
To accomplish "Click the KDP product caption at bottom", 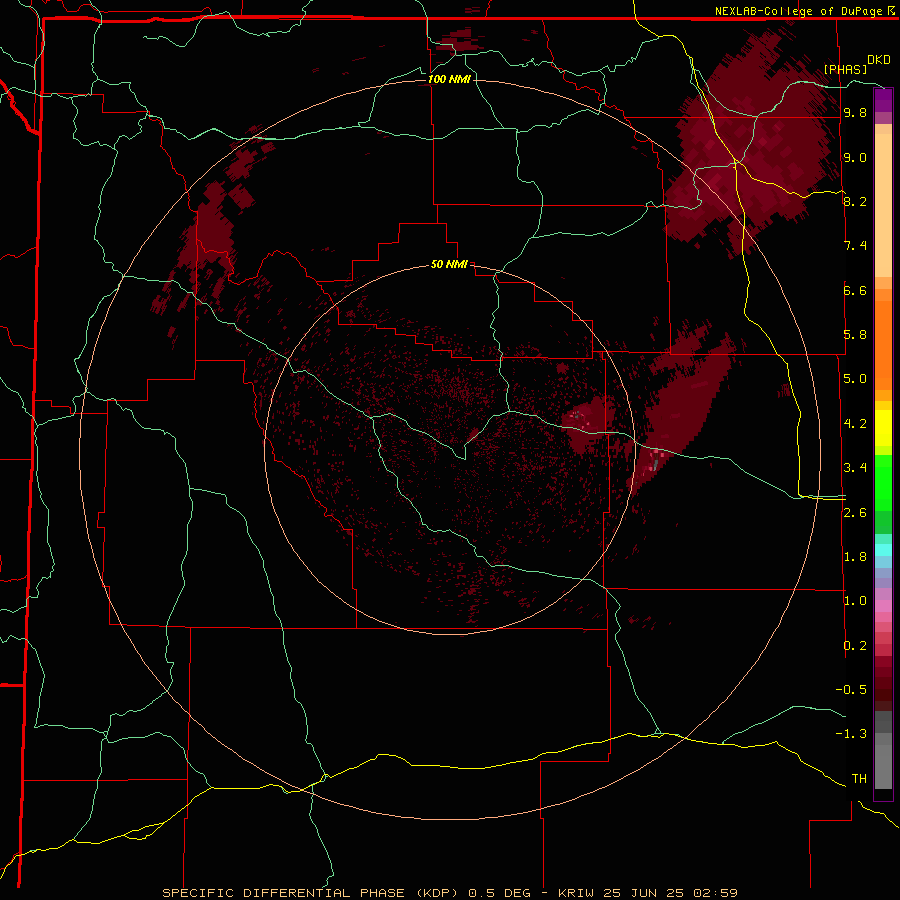I will tap(450, 893).
